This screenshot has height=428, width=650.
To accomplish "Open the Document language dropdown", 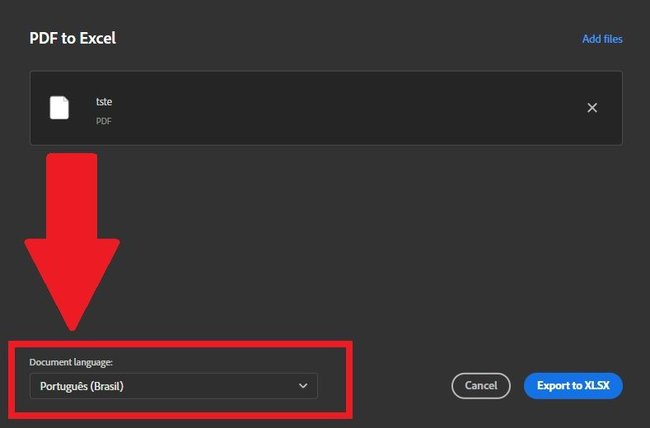I will (x=174, y=386).
